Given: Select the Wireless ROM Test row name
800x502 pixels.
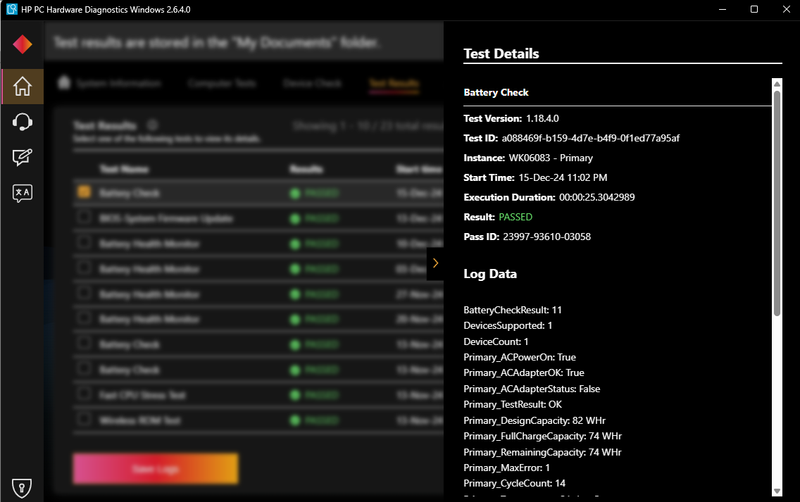Looking at the screenshot, I should [140, 421].
